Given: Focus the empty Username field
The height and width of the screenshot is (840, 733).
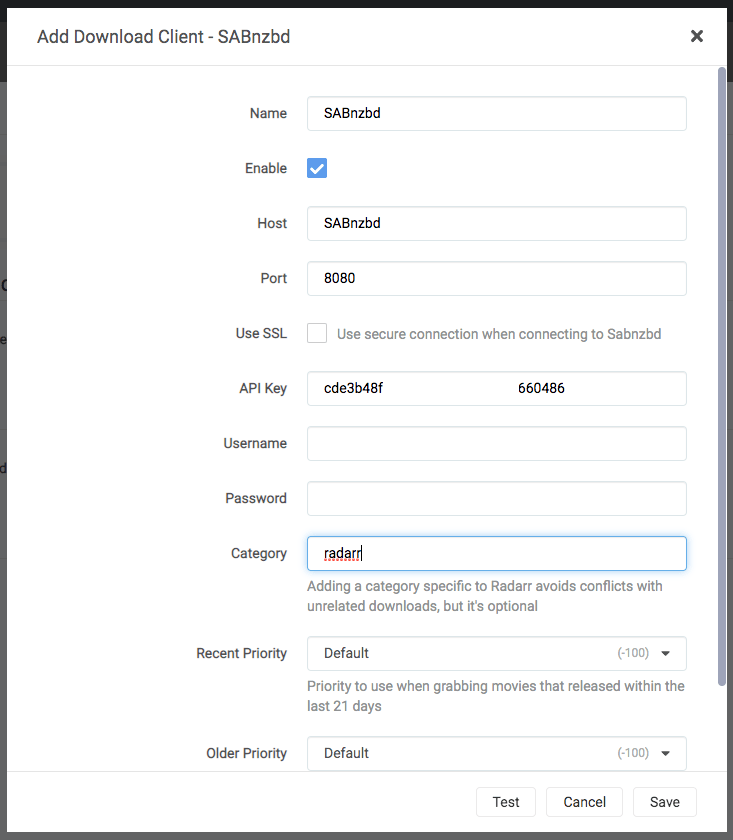Looking at the screenshot, I should click(496, 444).
